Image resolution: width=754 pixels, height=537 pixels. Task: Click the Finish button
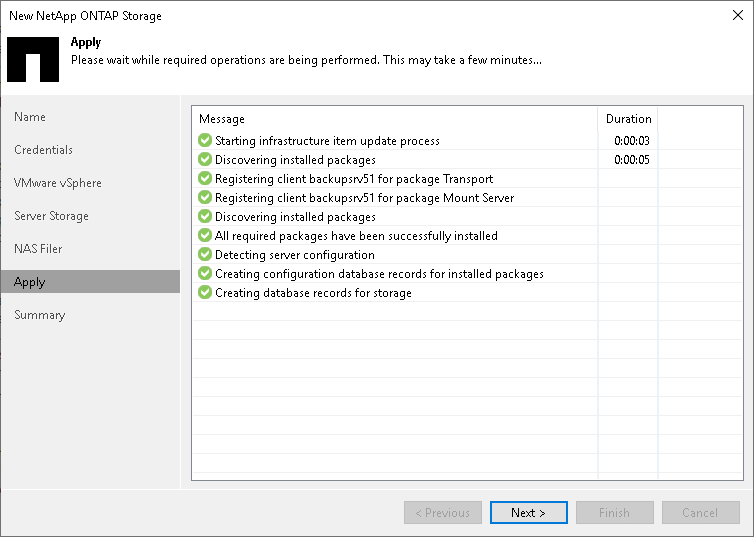pos(615,512)
